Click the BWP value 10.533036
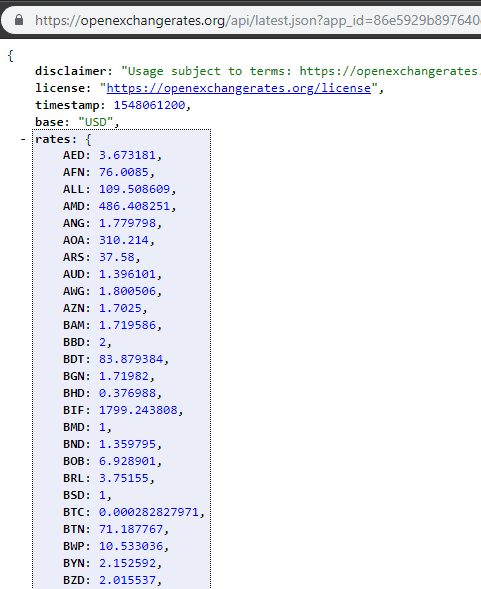 pyautogui.click(x=131, y=546)
